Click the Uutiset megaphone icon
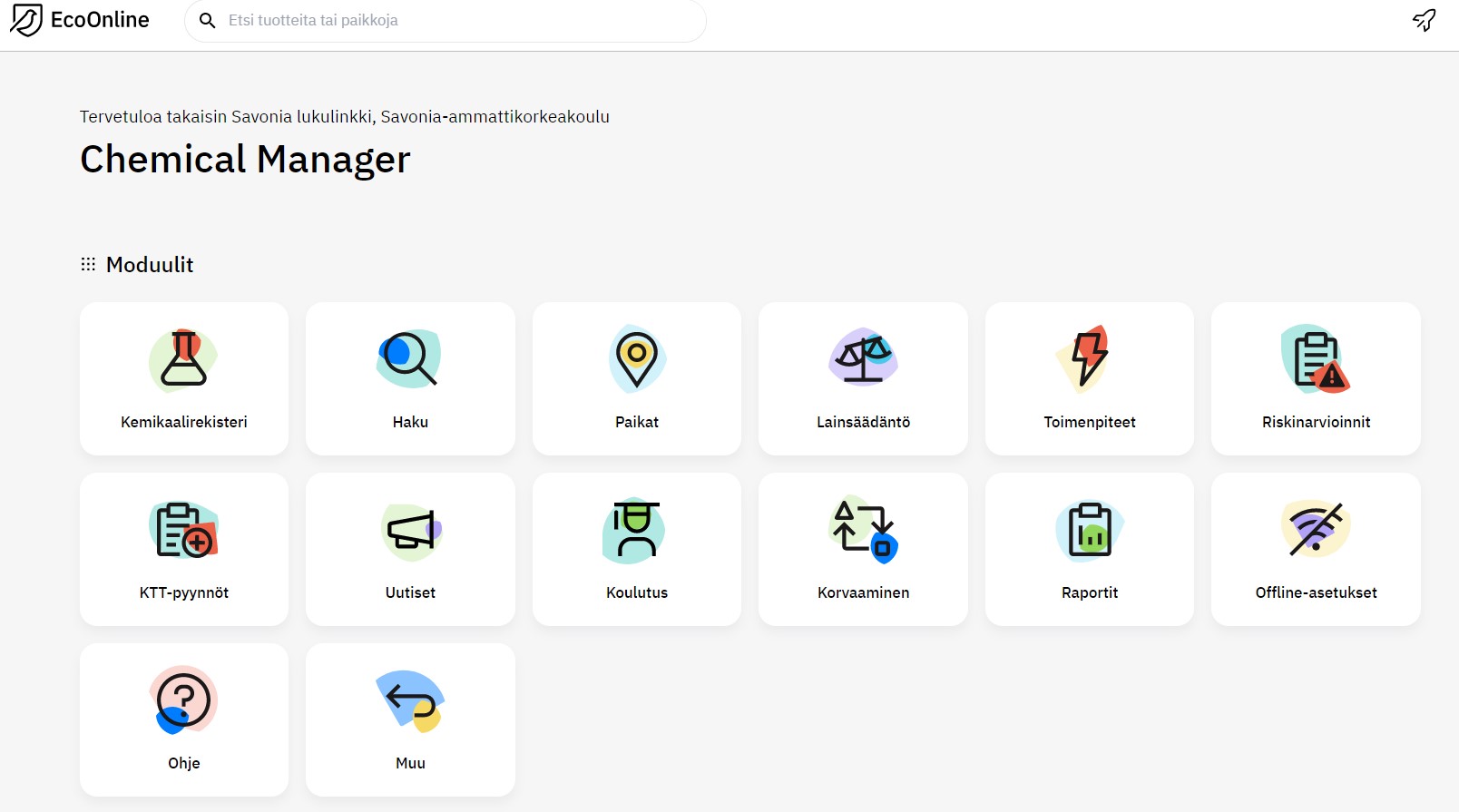Viewport: 1459px width, 812px height. pos(410,530)
